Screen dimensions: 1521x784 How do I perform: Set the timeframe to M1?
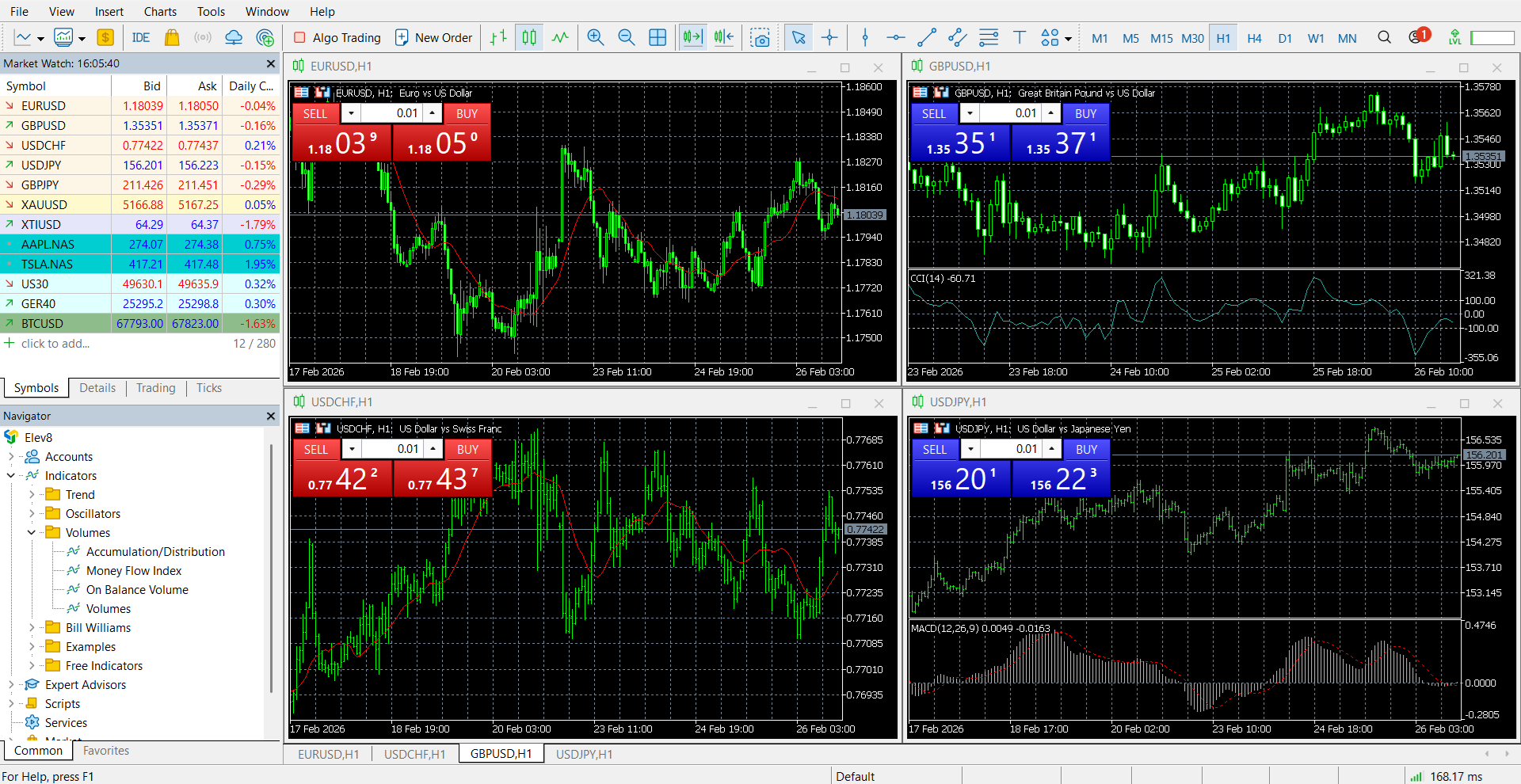click(x=1100, y=38)
